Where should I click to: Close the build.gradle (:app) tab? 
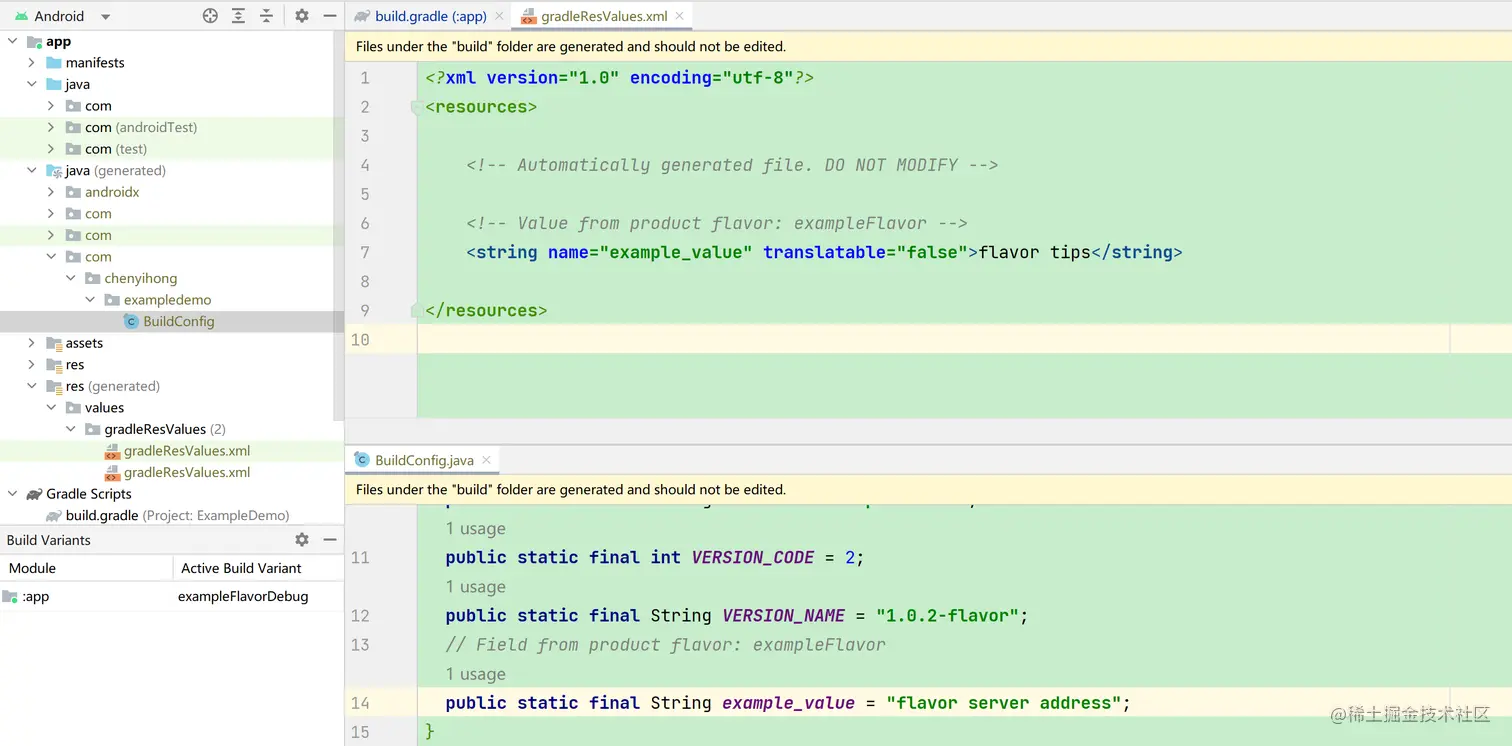click(x=499, y=16)
